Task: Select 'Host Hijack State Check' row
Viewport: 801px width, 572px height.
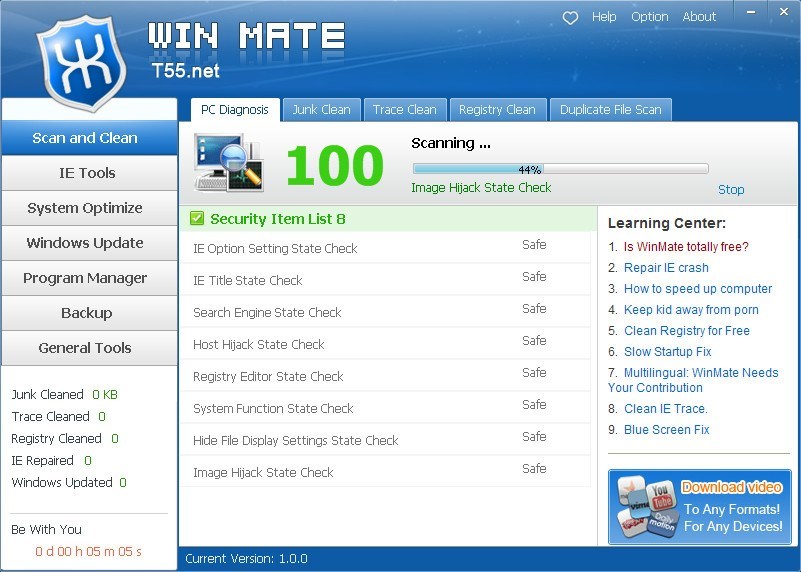Action: point(385,344)
